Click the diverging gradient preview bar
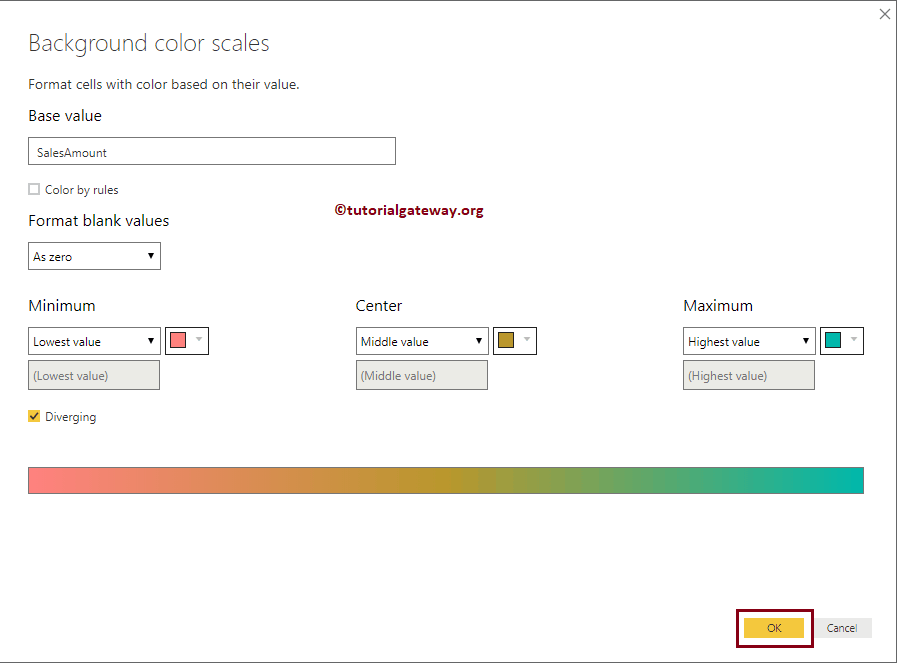 (x=446, y=480)
